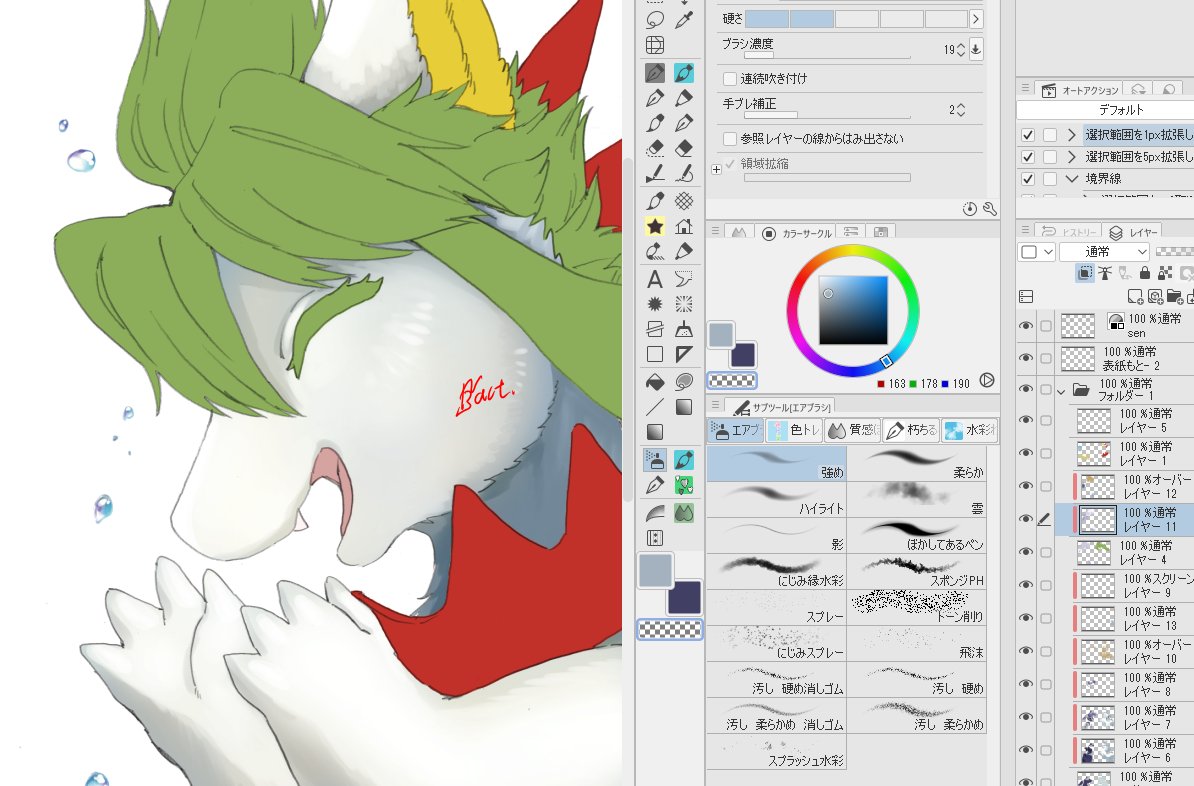1194x786 pixels.
Task: Select the Fill bucket tool
Action: pos(655,382)
